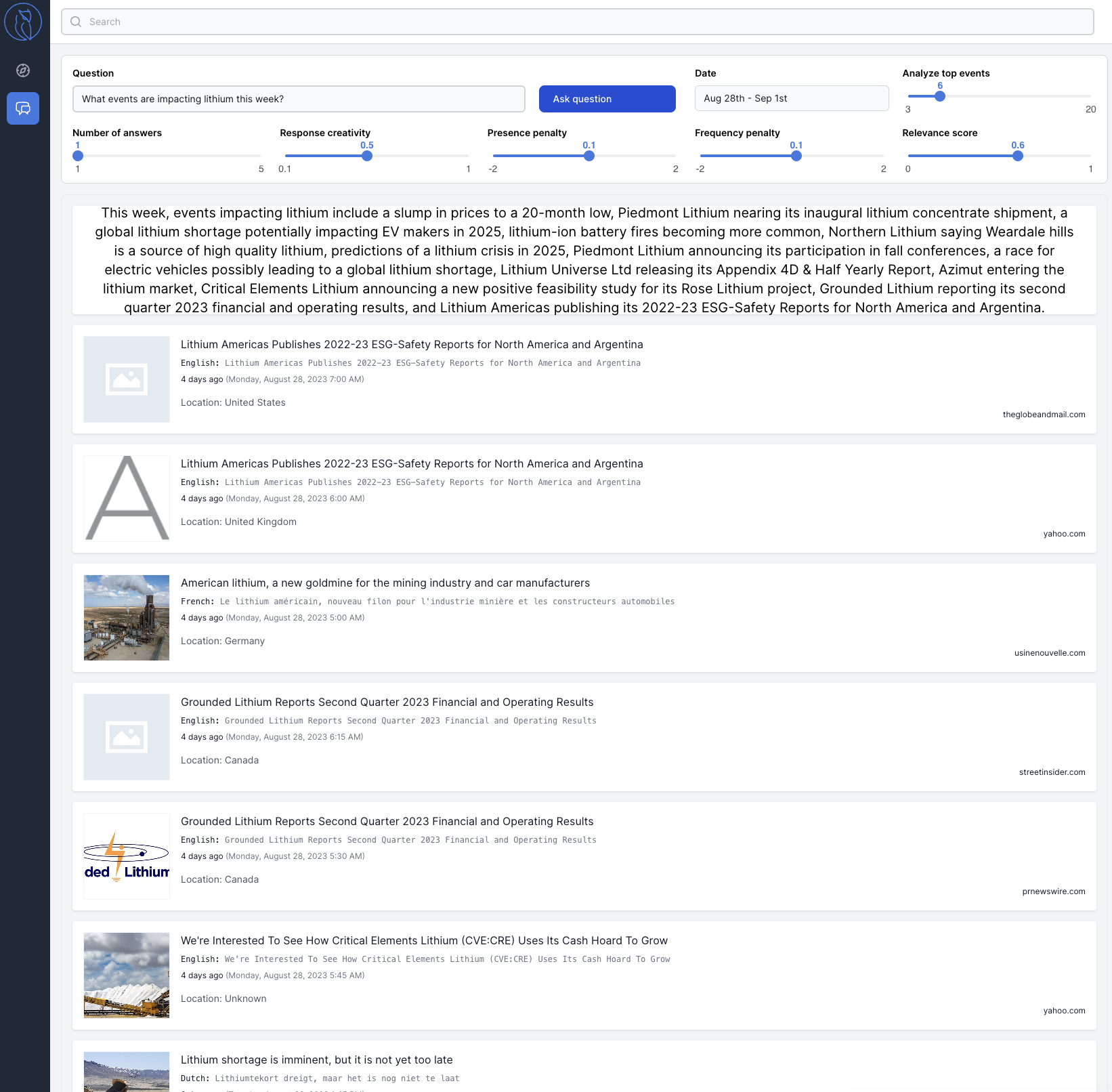The width and height of the screenshot is (1112, 1092).
Task: Click the Ask question button
Action: [x=607, y=99]
